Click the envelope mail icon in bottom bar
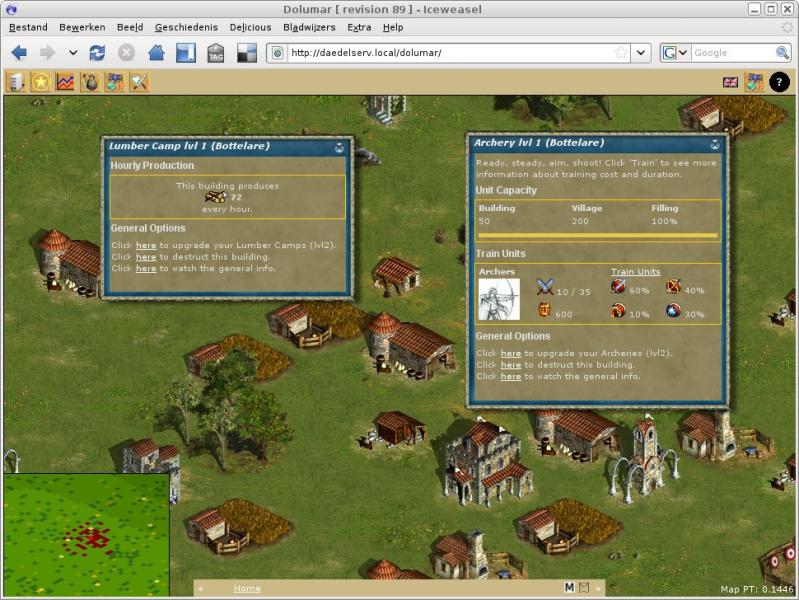The image size is (799, 600). click(x=584, y=588)
